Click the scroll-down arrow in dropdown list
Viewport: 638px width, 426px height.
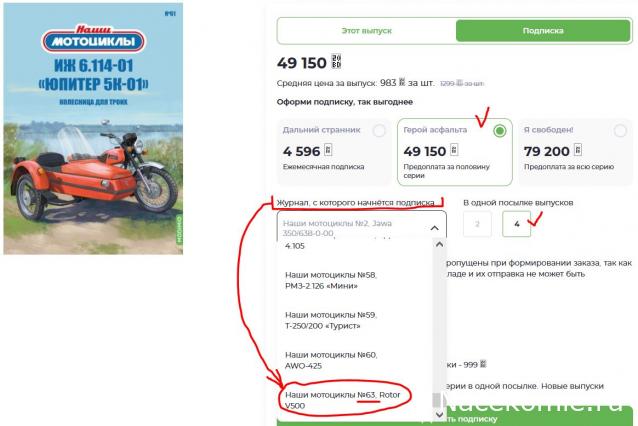pyautogui.click(x=439, y=414)
